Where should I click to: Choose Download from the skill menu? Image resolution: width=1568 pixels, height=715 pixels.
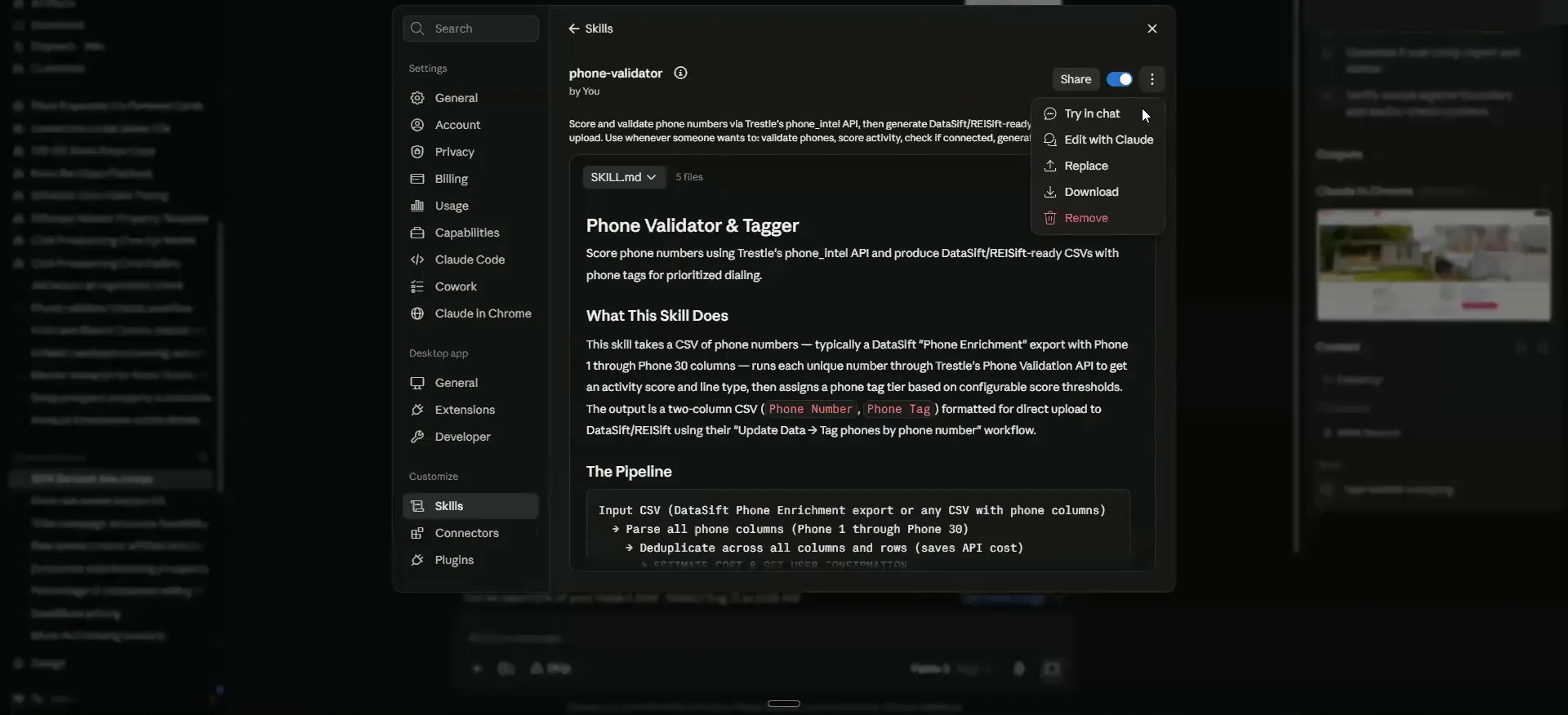click(x=1098, y=192)
